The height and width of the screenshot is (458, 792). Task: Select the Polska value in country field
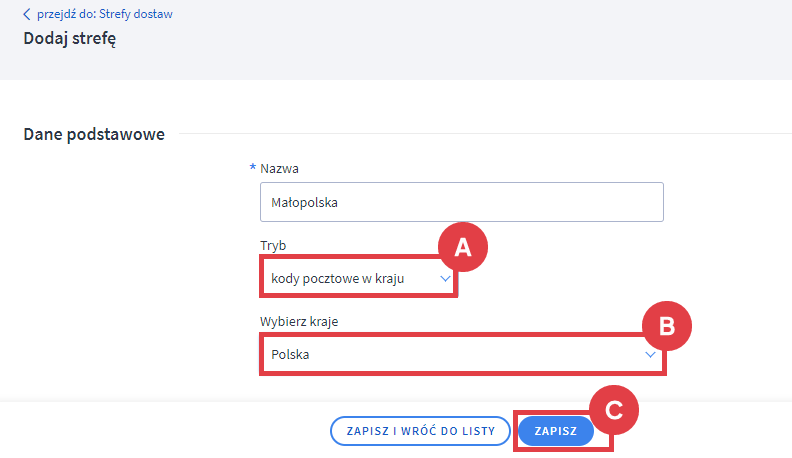pyautogui.click(x=291, y=355)
